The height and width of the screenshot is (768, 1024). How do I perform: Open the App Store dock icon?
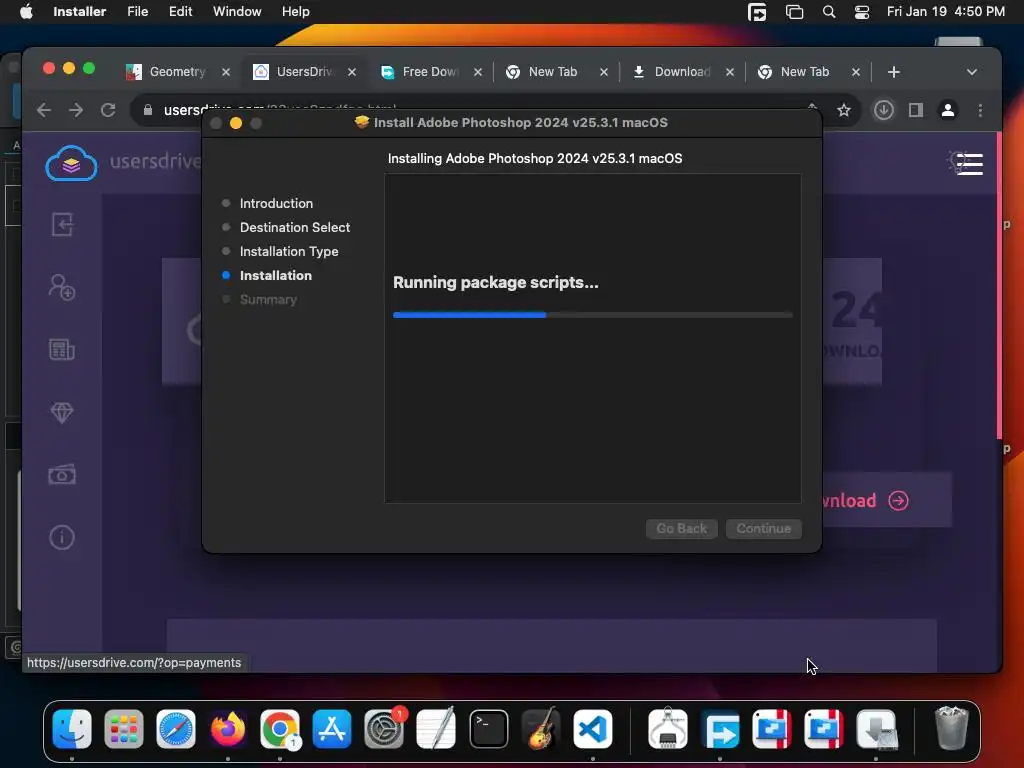click(x=332, y=729)
